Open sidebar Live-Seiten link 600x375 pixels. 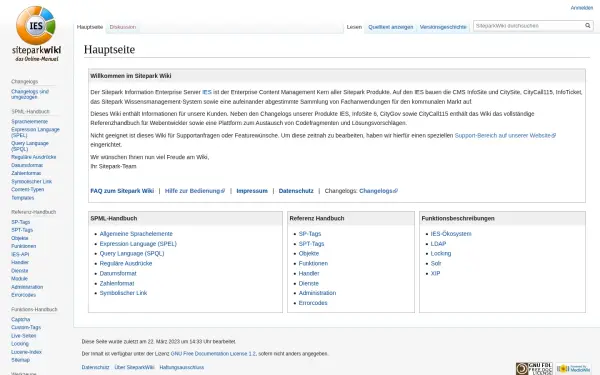[x=24, y=336]
